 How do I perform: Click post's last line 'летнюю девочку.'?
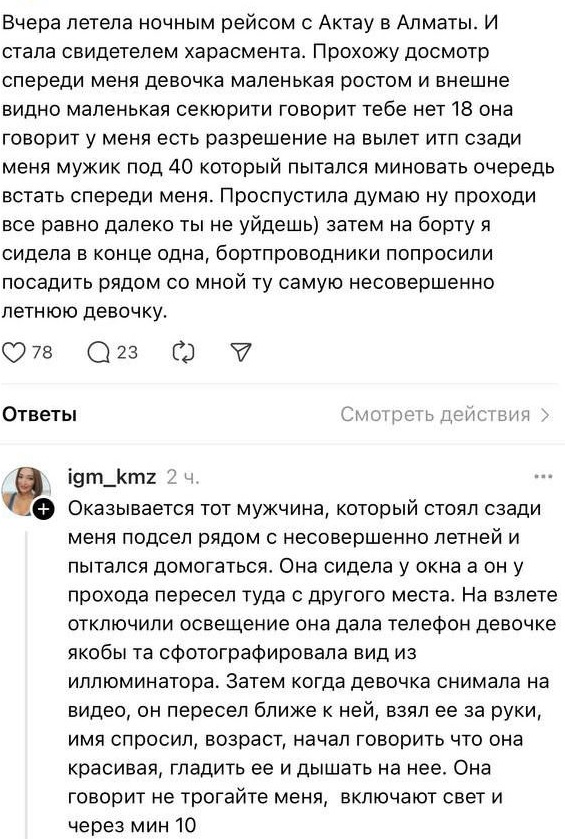point(85,311)
